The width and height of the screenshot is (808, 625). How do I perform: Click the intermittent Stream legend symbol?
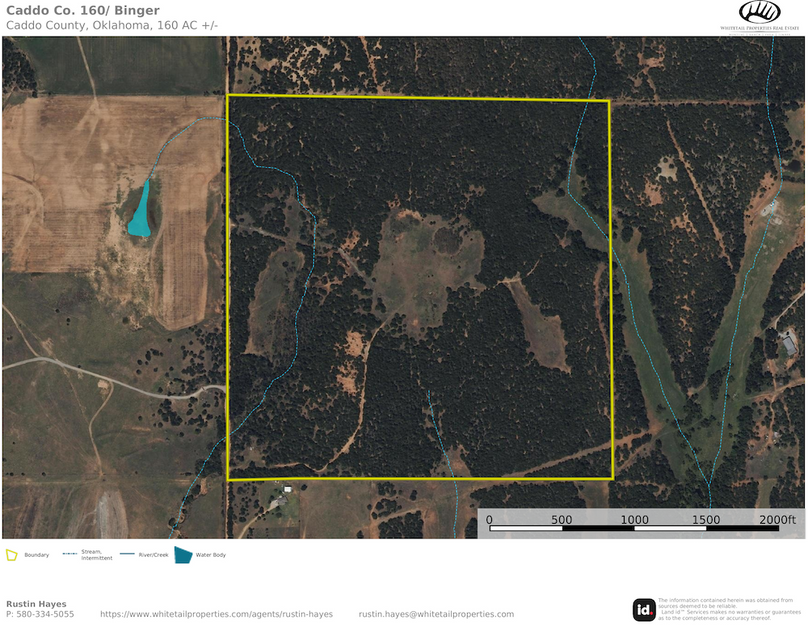[x=69, y=554]
